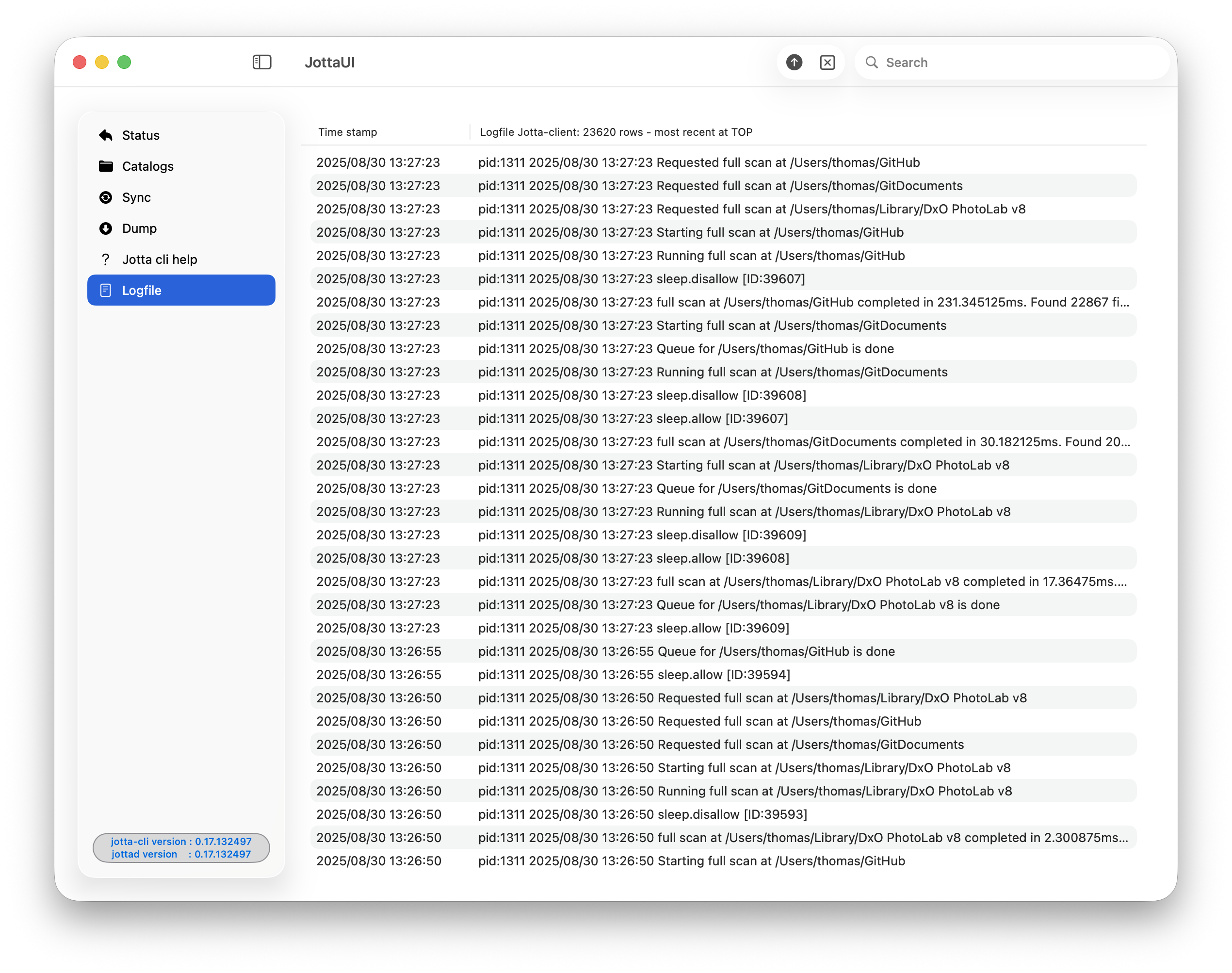Click the Sync circular arrows icon

[105, 197]
